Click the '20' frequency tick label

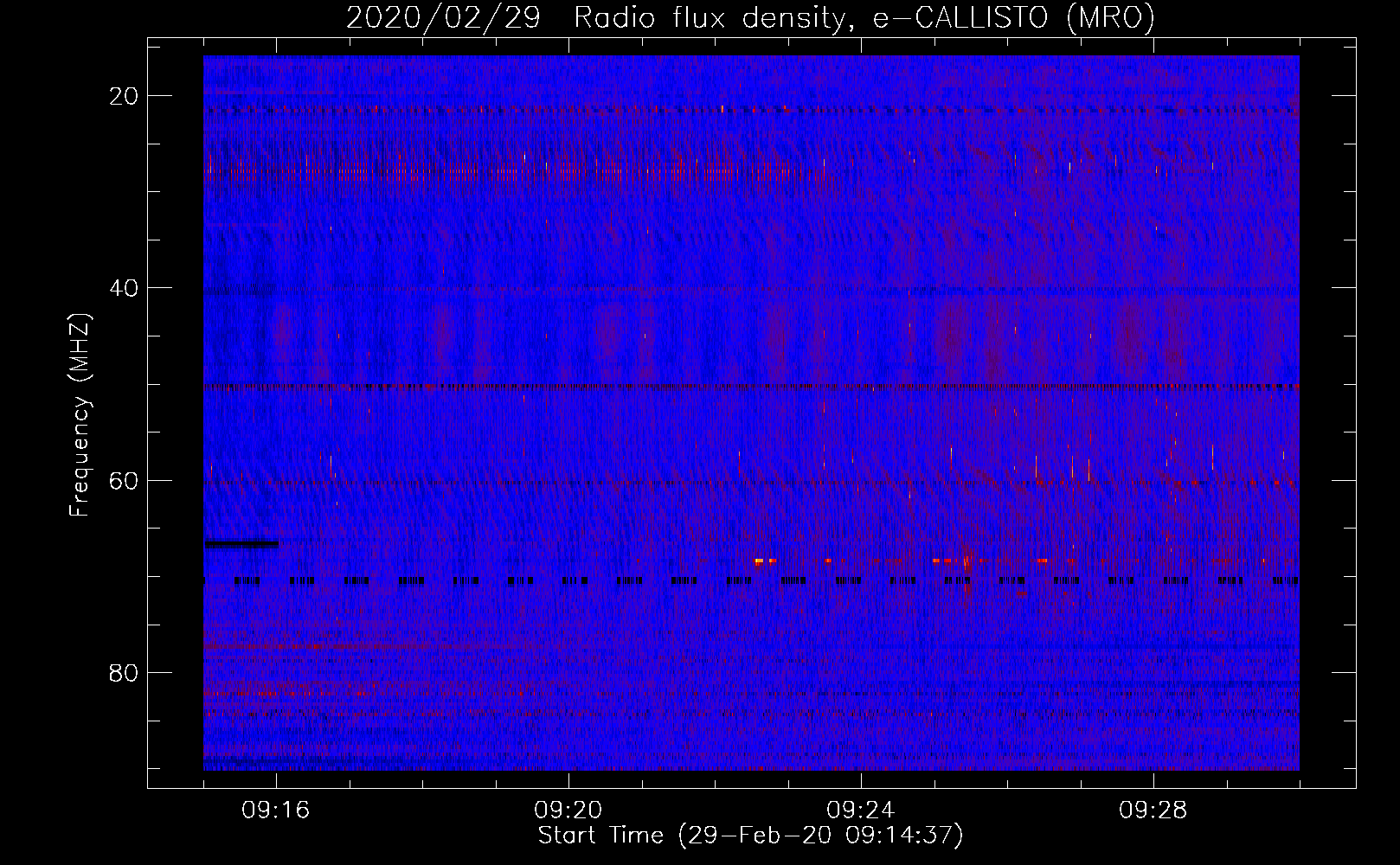[124, 95]
